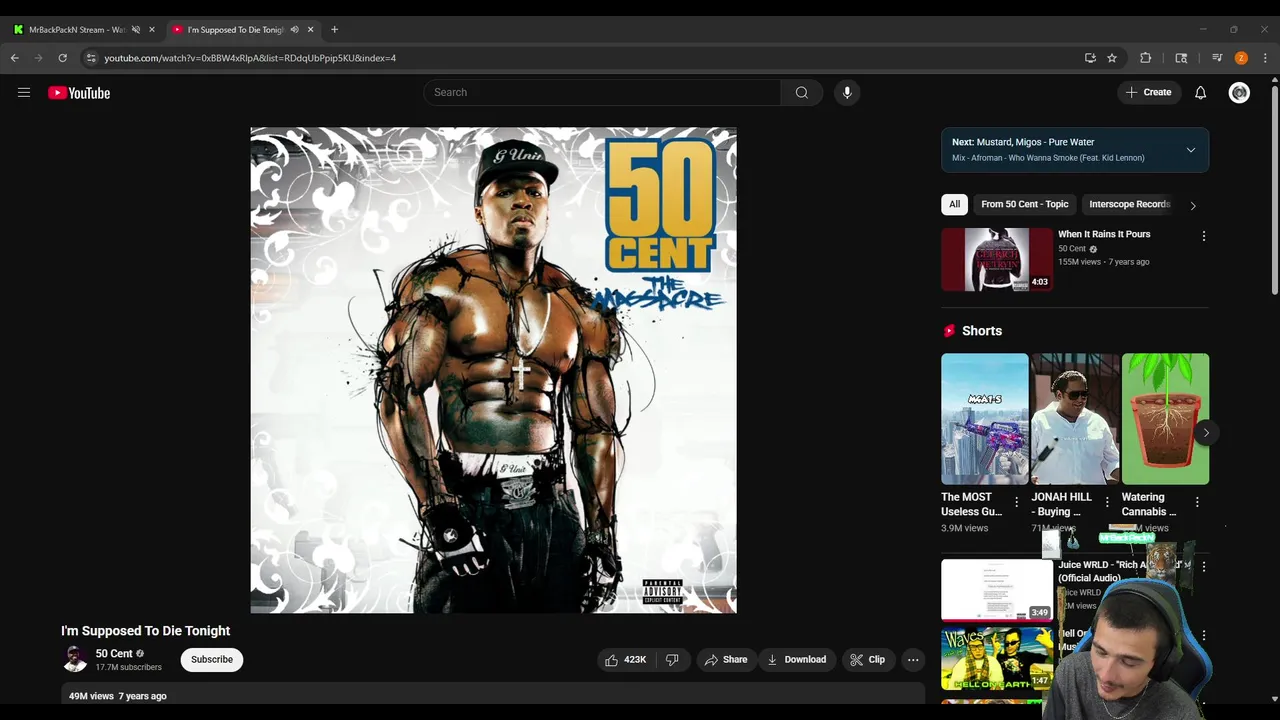
Task: Dislike the video with thumbs down
Action: pyautogui.click(x=672, y=660)
